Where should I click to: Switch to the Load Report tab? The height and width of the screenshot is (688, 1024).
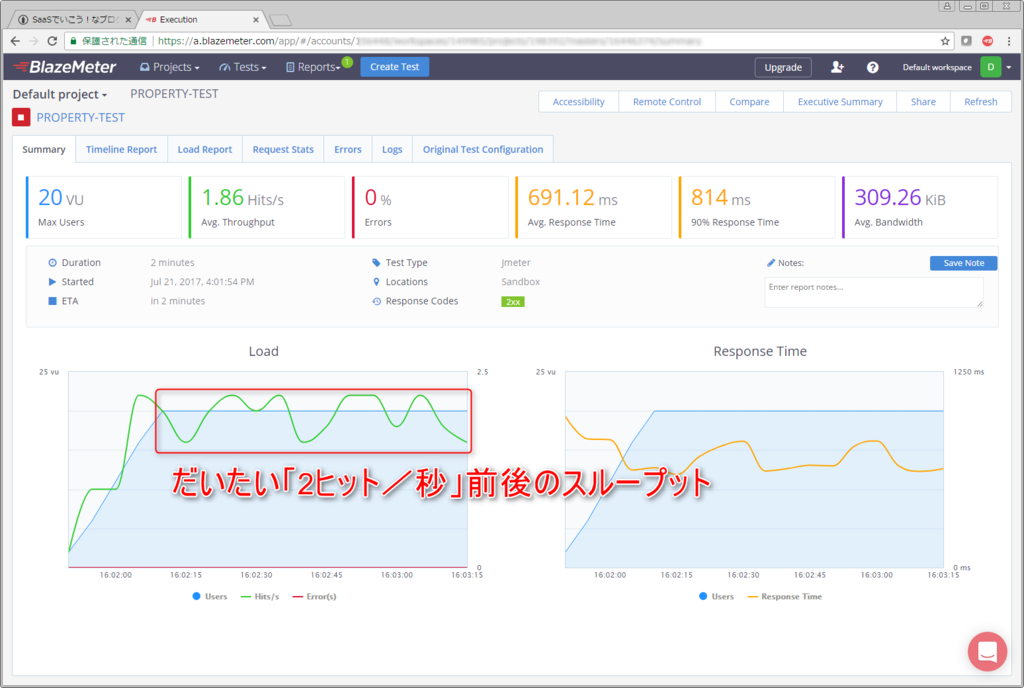pyautogui.click(x=205, y=149)
